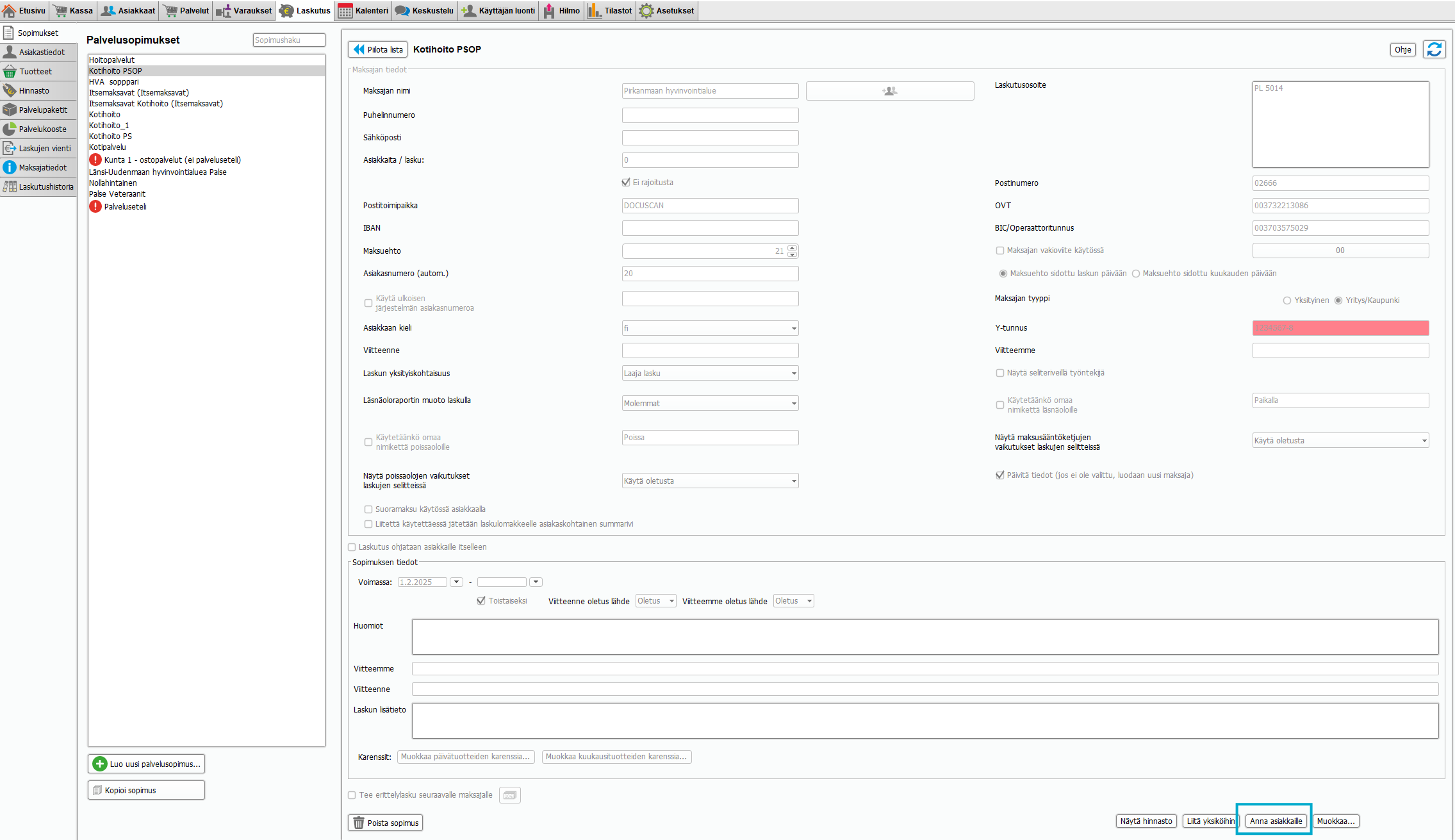Open the Kalenteri tab

click(x=363, y=10)
